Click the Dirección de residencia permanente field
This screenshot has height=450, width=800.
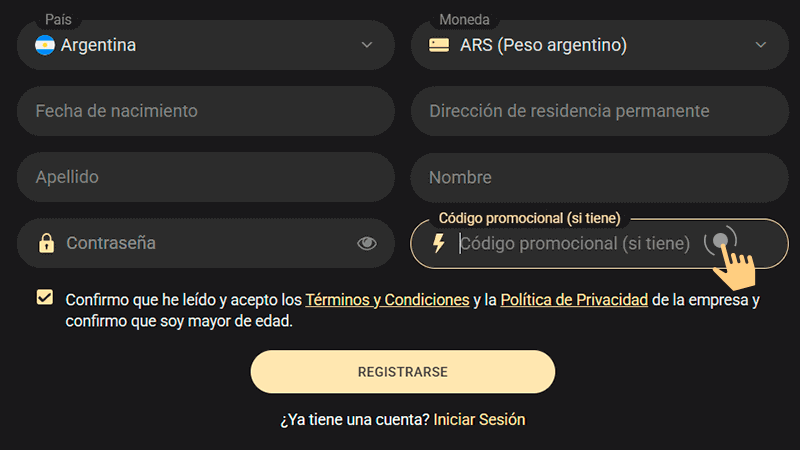click(598, 111)
